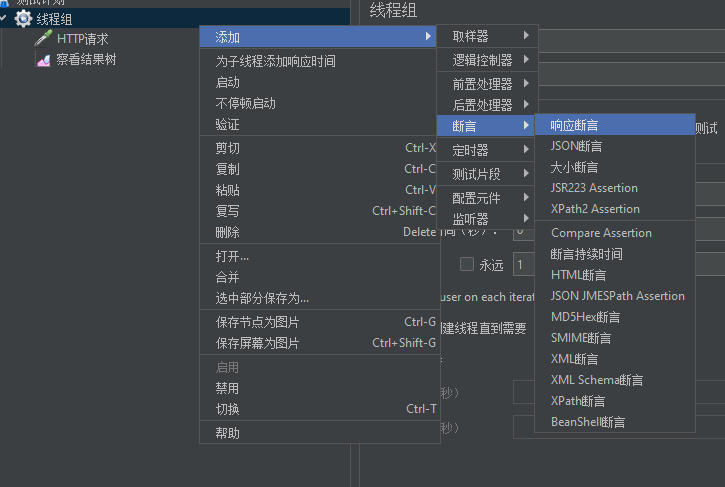Click 删除 to delete the node
Screen dimensions: 725x487
point(318,232)
